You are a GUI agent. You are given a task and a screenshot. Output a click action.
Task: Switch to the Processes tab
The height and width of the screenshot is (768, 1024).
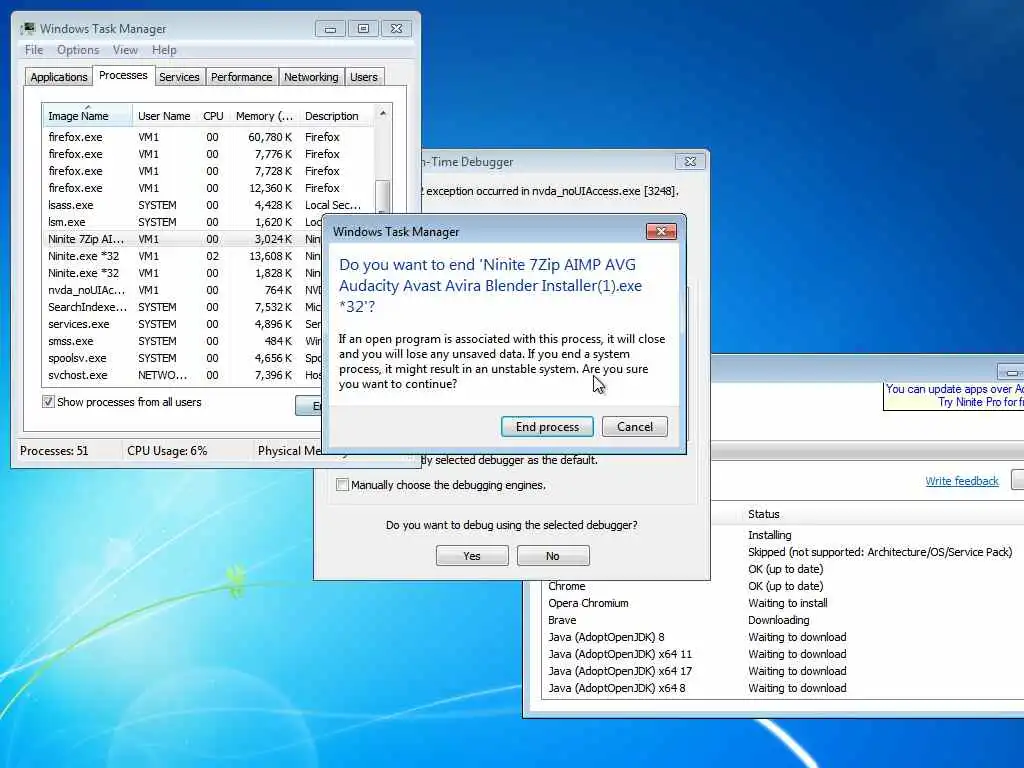pos(123,75)
